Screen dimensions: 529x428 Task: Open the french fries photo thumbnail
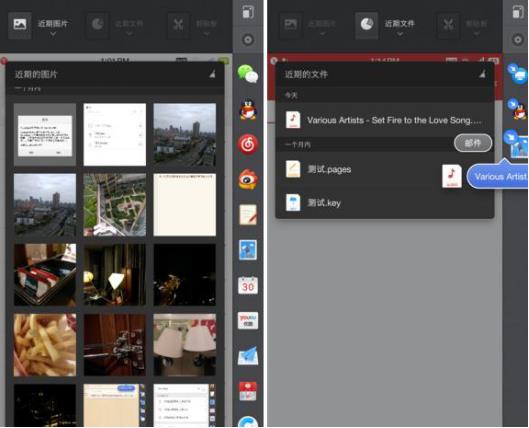click(x=45, y=345)
